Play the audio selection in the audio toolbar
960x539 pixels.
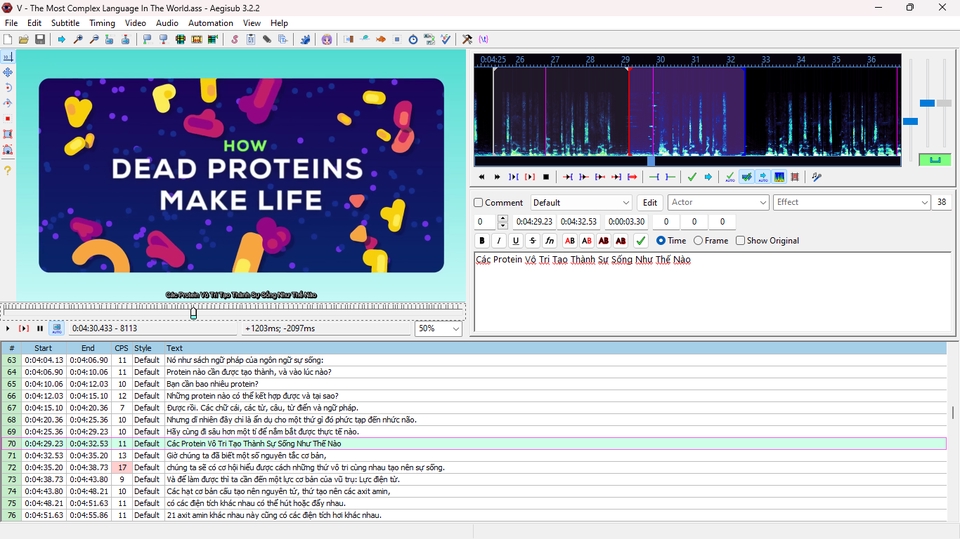click(530, 177)
